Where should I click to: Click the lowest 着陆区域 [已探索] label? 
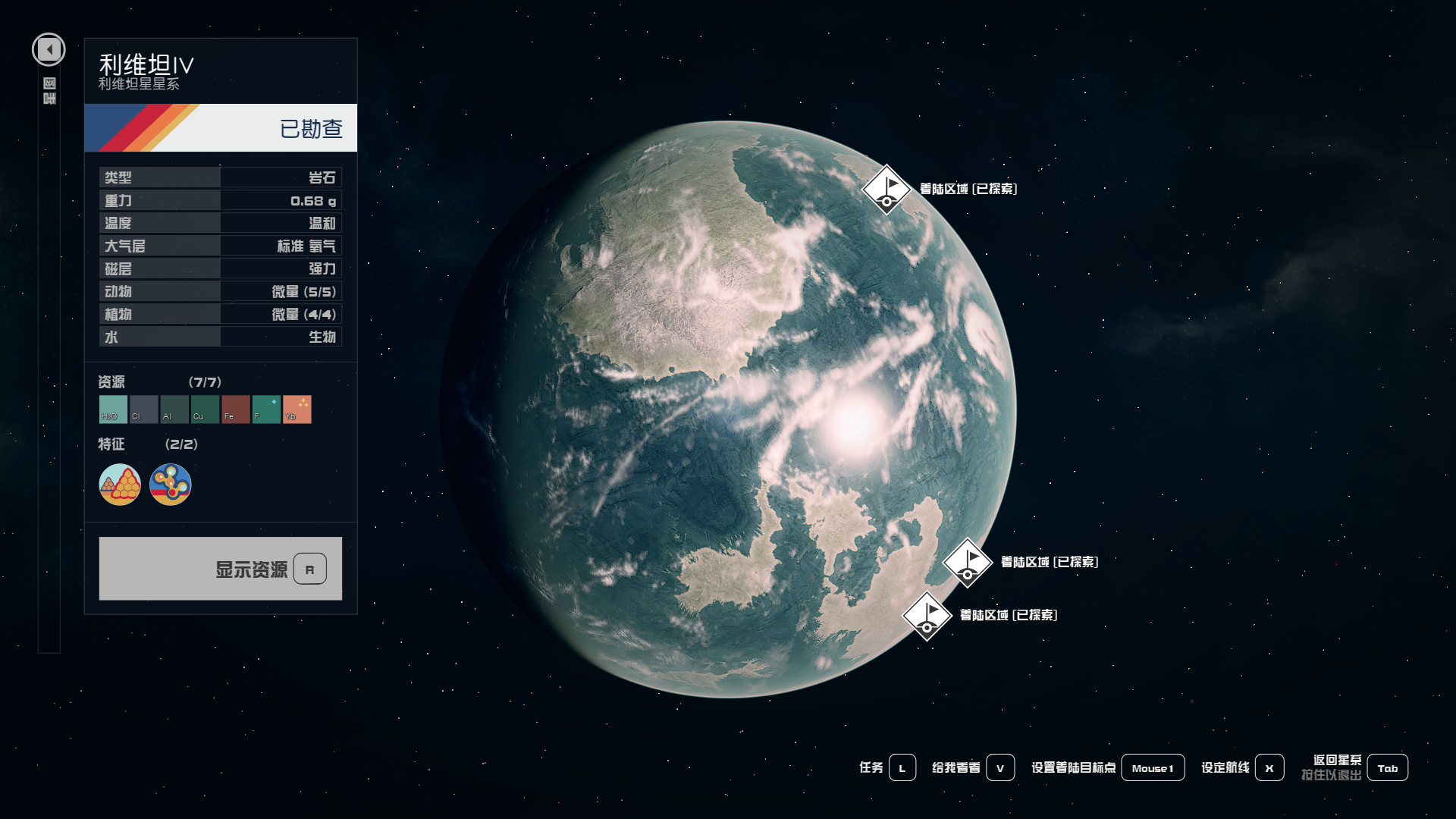click(1009, 615)
